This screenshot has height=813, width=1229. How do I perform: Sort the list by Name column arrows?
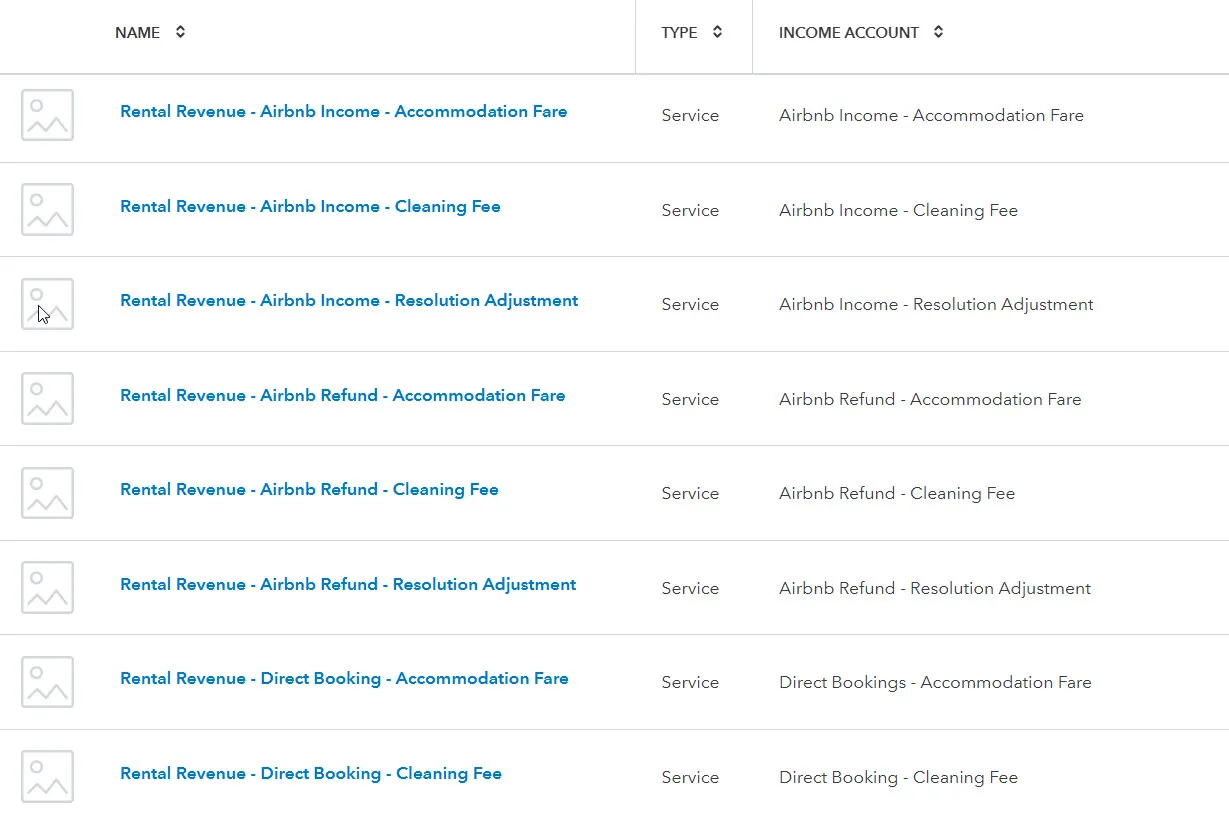point(180,32)
